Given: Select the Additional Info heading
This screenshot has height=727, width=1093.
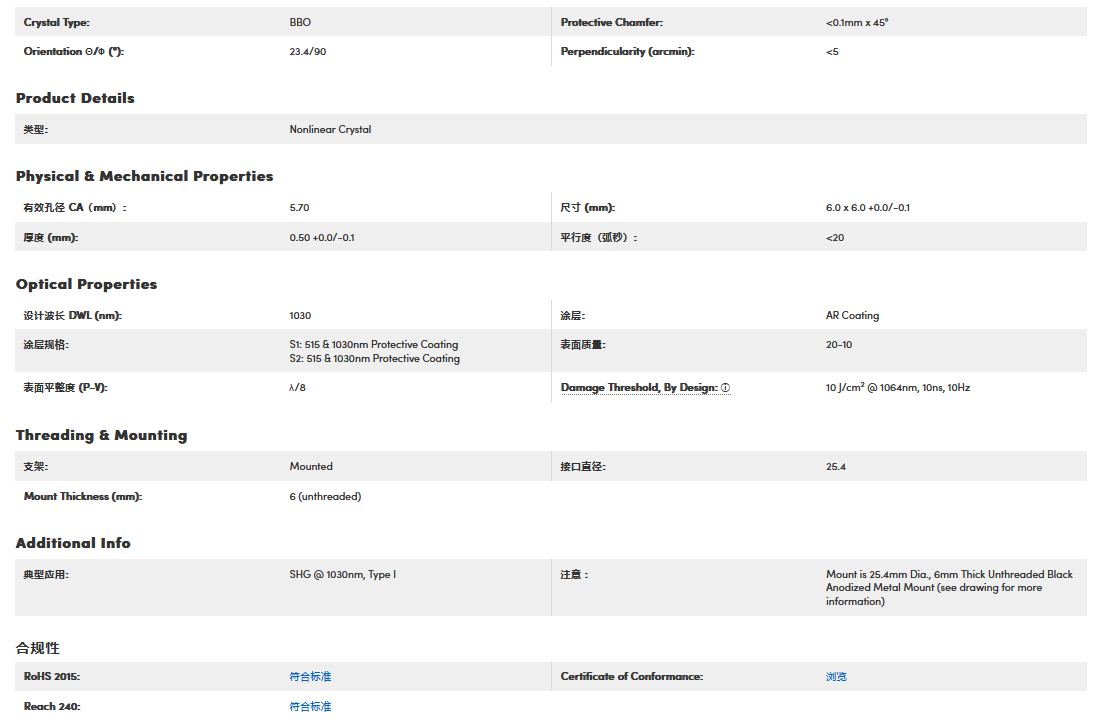Looking at the screenshot, I should pos(73,543).
